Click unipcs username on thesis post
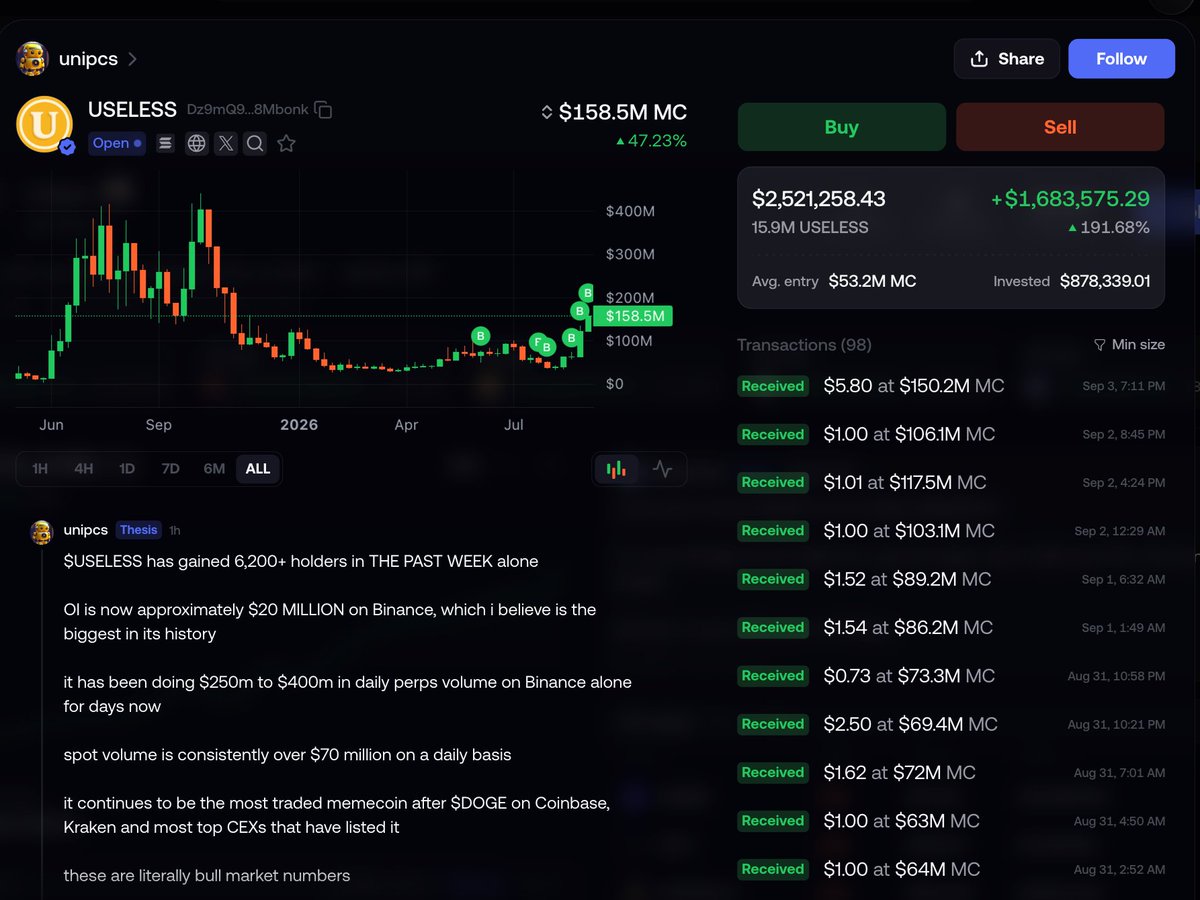The height and width of the screenshot is (900, 1200). (x=85, y=530)
